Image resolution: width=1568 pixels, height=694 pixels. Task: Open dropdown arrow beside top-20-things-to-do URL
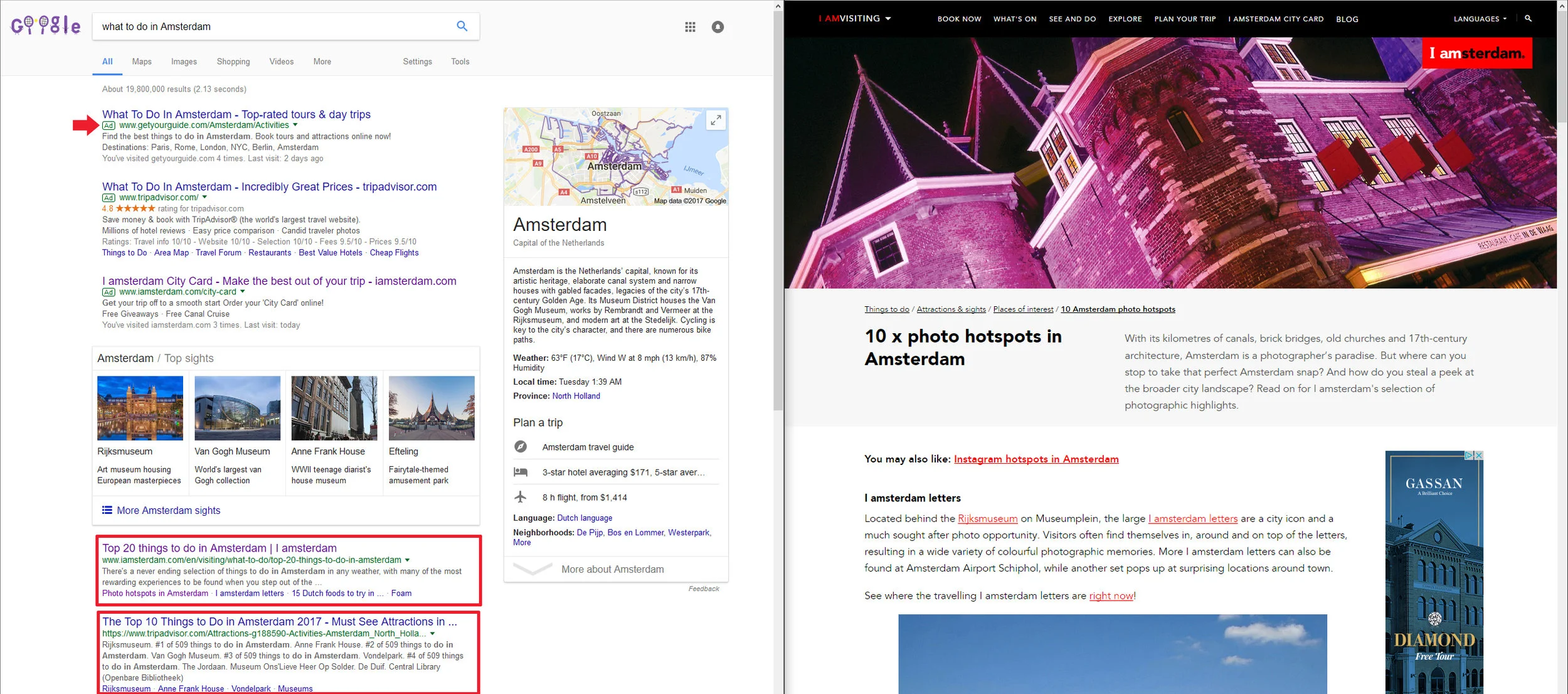point(408,560)
